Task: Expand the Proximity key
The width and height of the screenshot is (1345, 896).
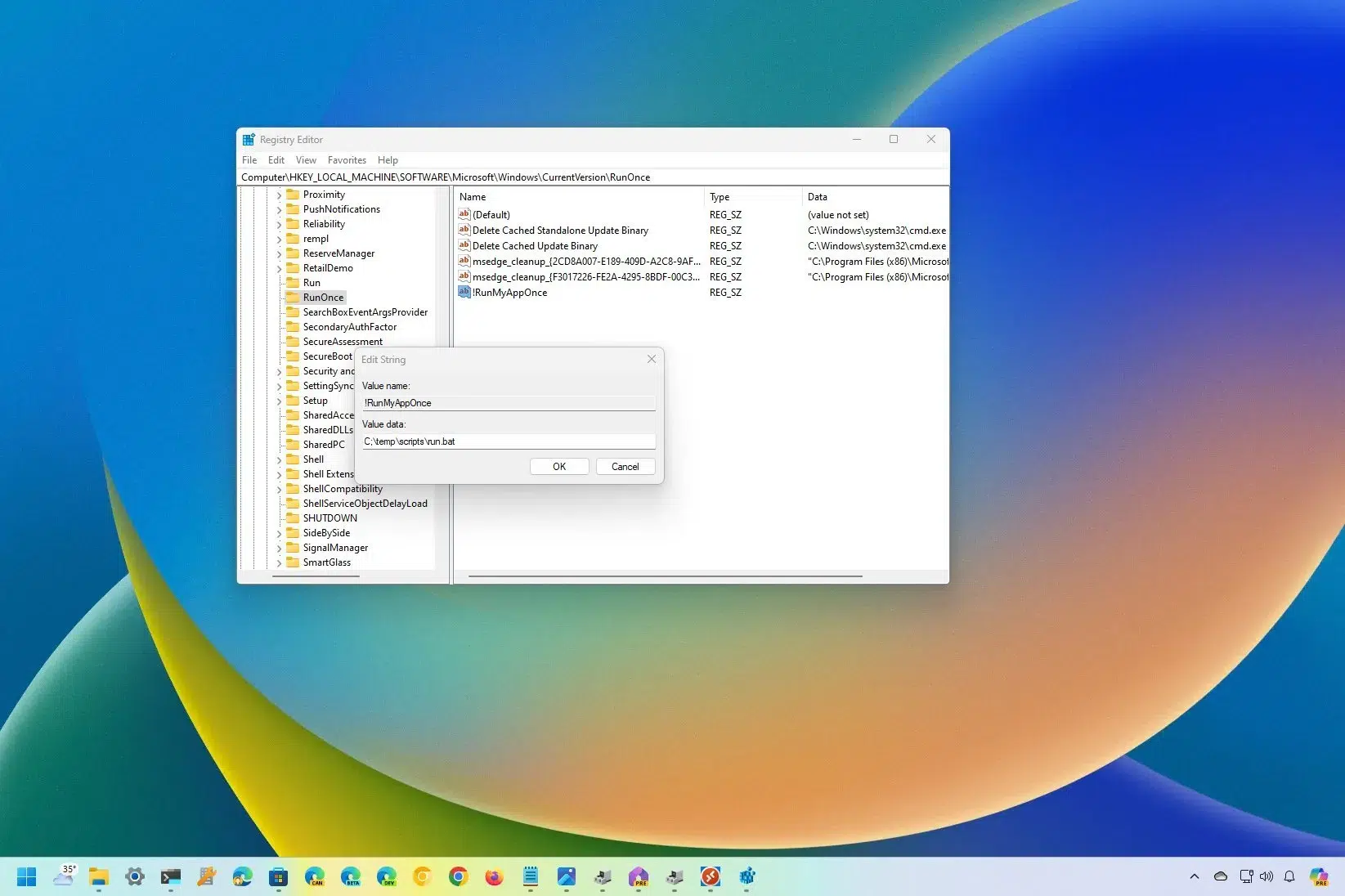Action: [280, 194]
